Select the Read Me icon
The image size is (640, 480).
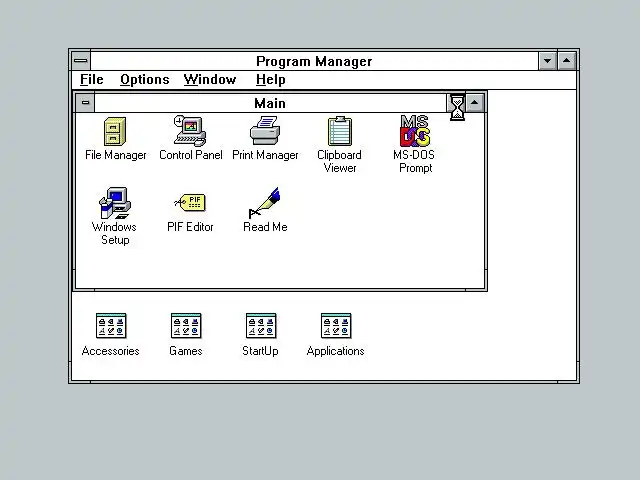[x=264, y=203]
